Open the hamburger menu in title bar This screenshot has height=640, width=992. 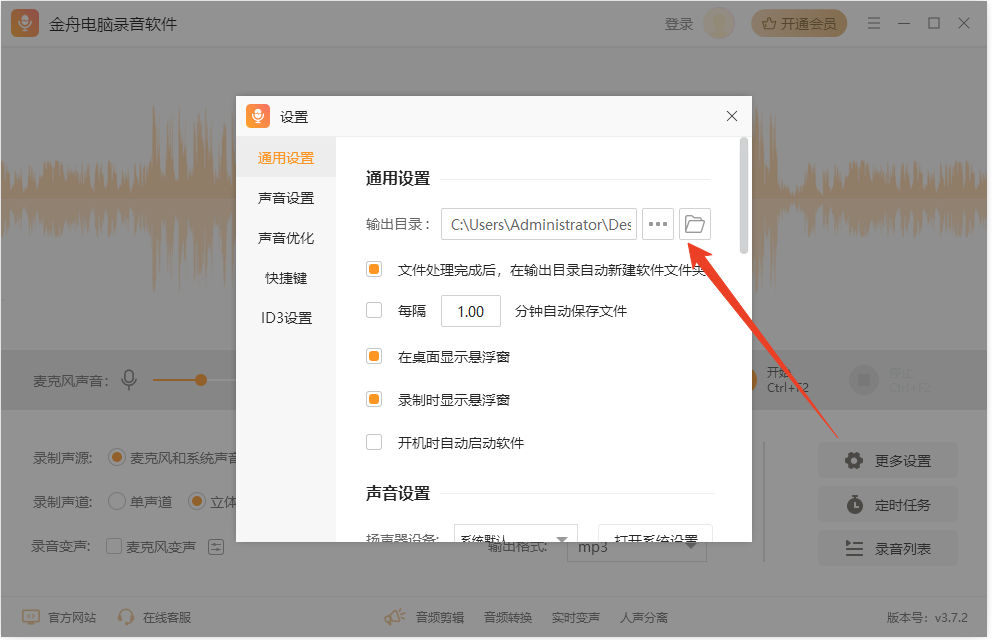click(874, 23)
